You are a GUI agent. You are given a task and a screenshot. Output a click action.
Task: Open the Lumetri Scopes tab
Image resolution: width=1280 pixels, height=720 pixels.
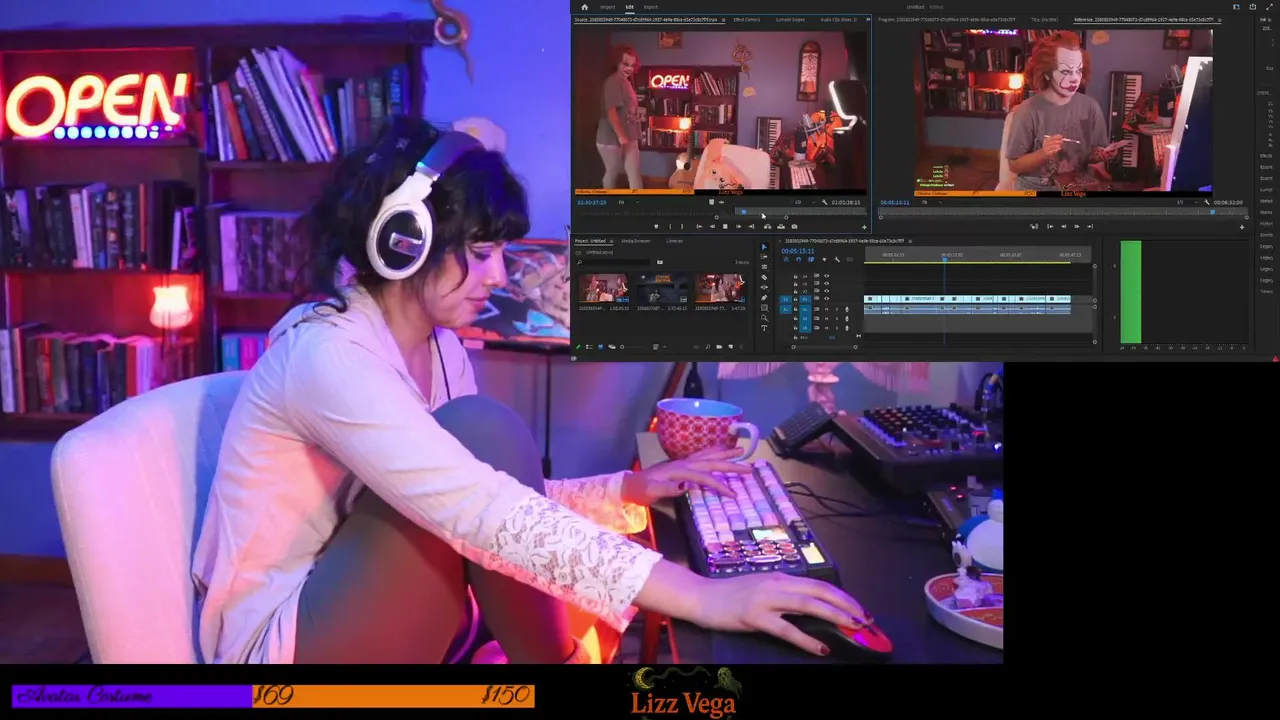[790, 19]
